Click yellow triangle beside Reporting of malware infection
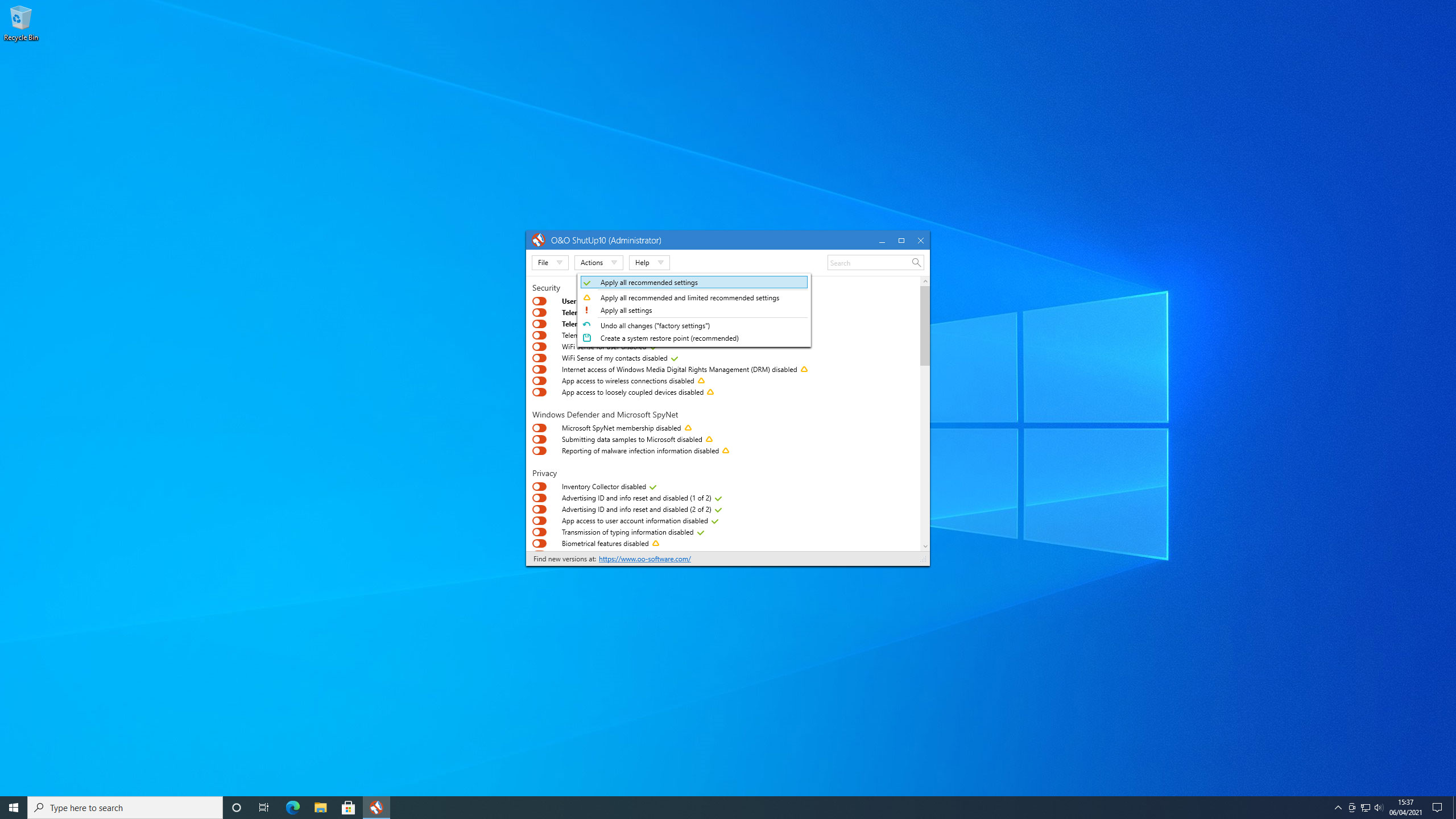 pyautogui.click(x=726, y=451)
